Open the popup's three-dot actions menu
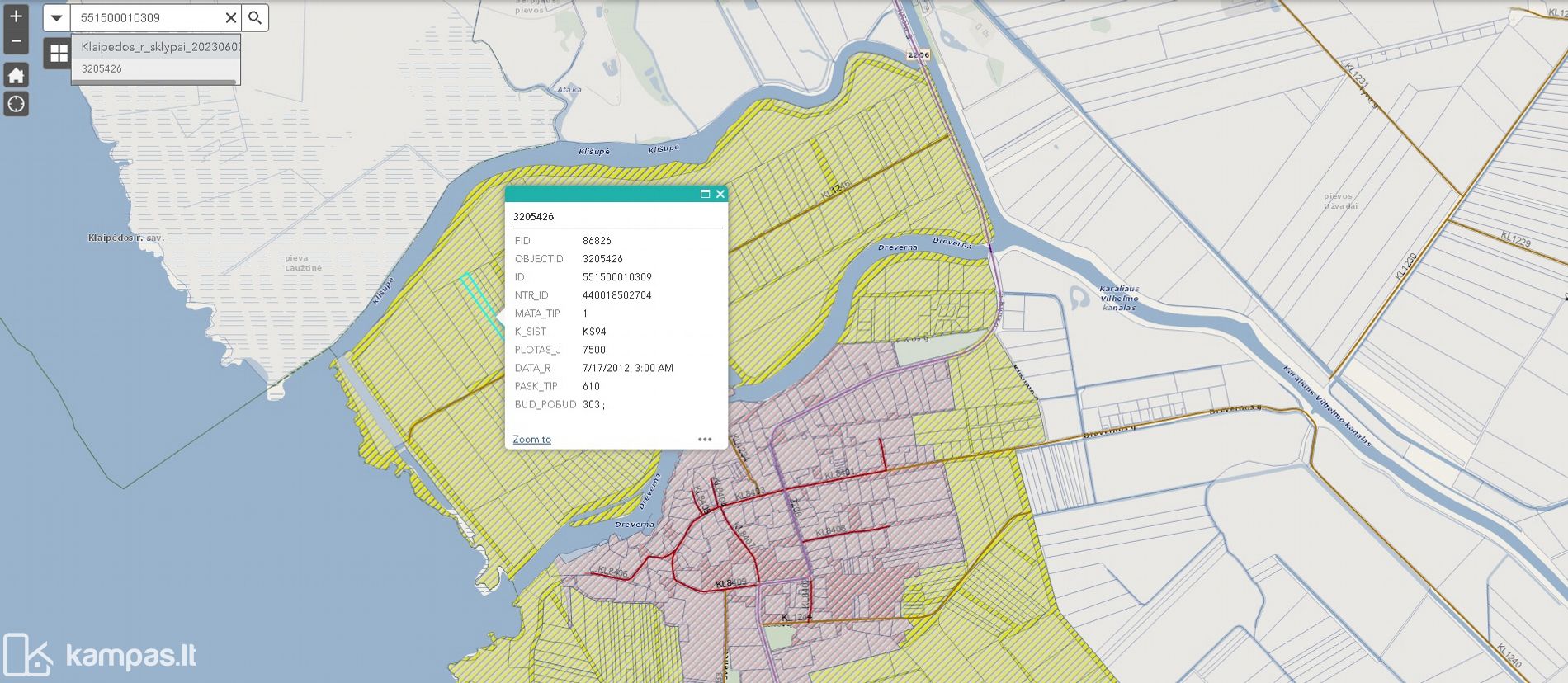 [705, 439]
